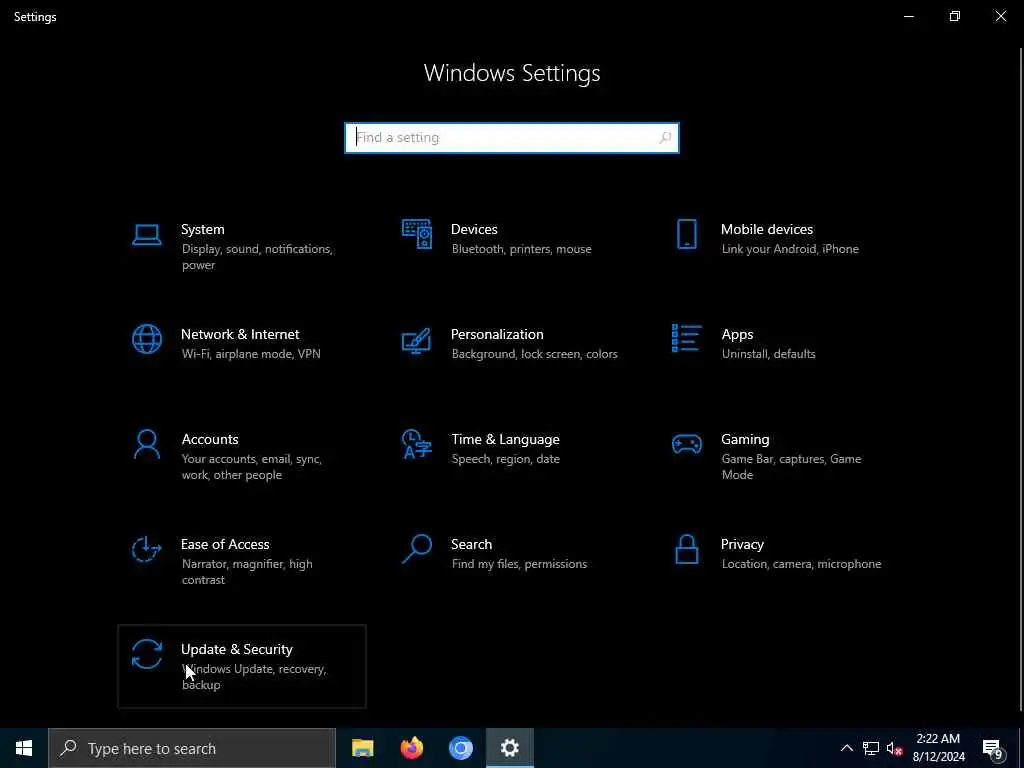Restore down the Settings window
The image size is (1024, 768).
955,16
